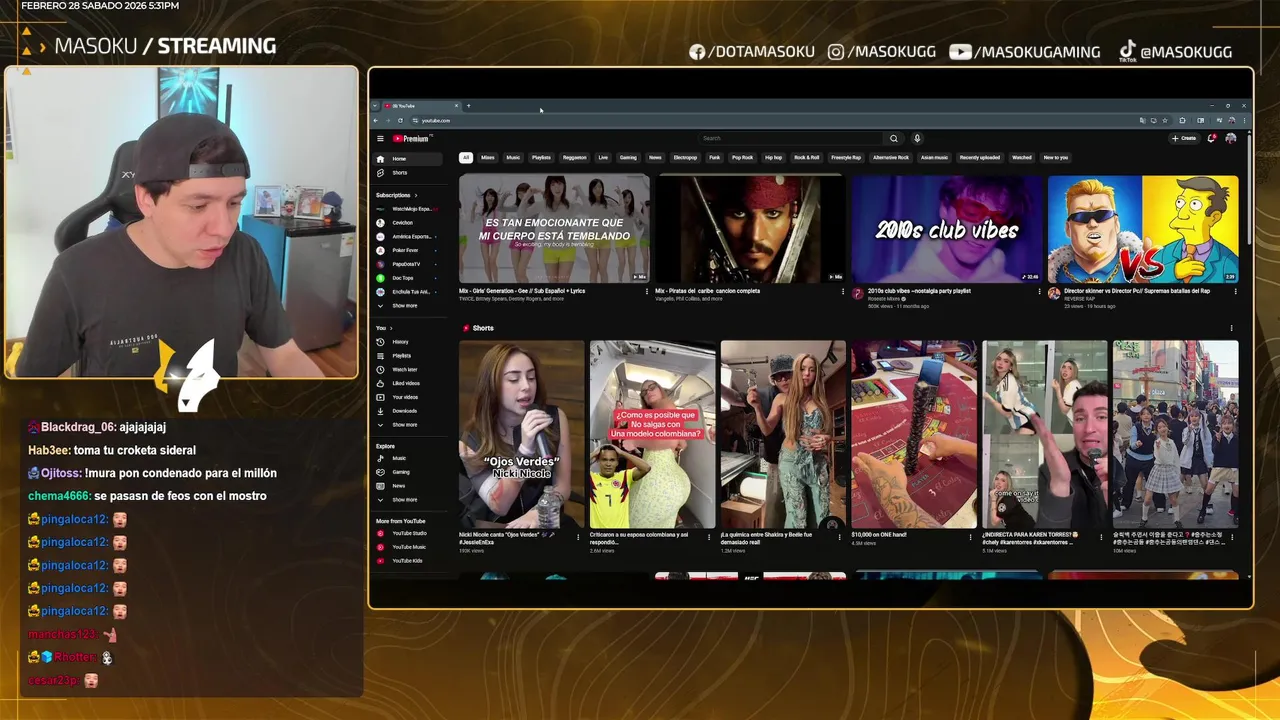The image size is (1280, 720).
Task: Click the search magnifier button
Action: click(x=894, y=139)
